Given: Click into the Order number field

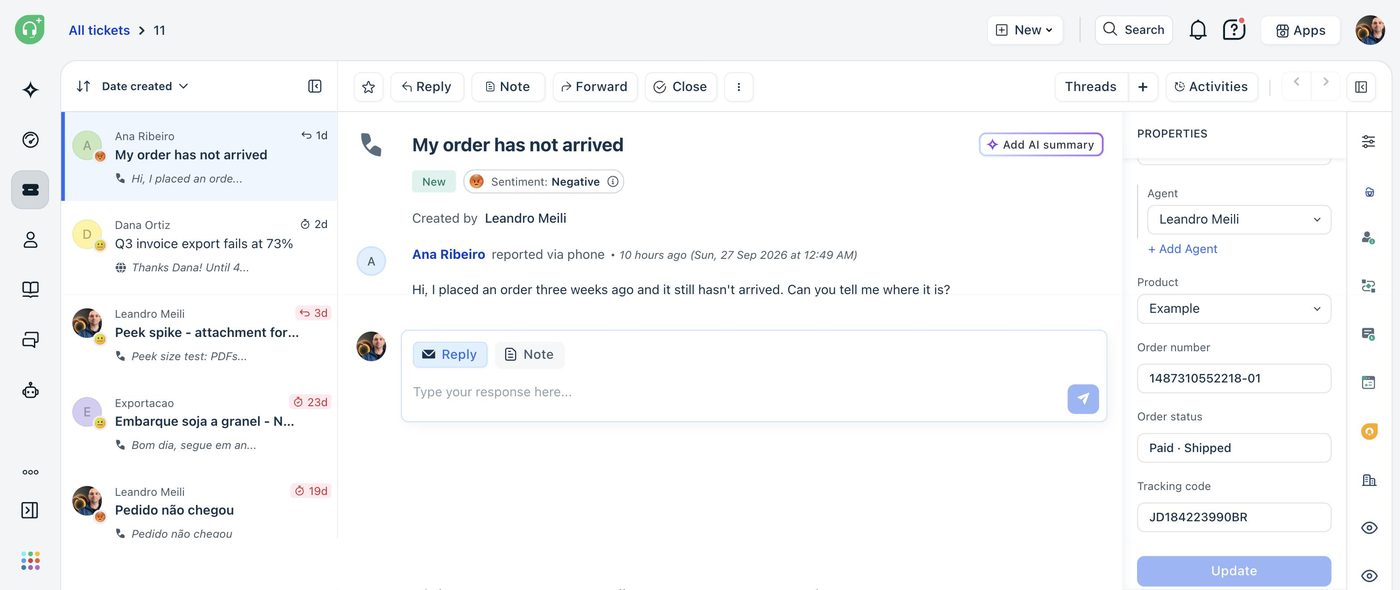Looking at the screenshot, I should 1234,379.
